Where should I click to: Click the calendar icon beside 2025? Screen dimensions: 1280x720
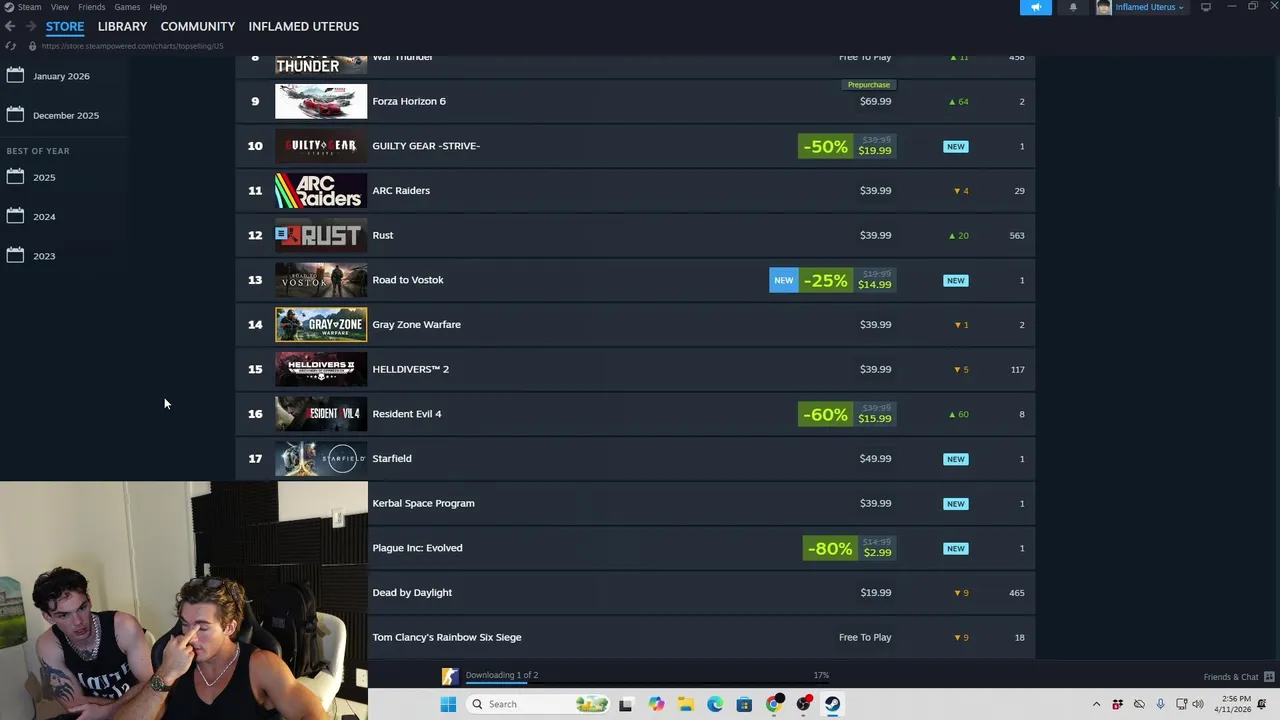15,176
